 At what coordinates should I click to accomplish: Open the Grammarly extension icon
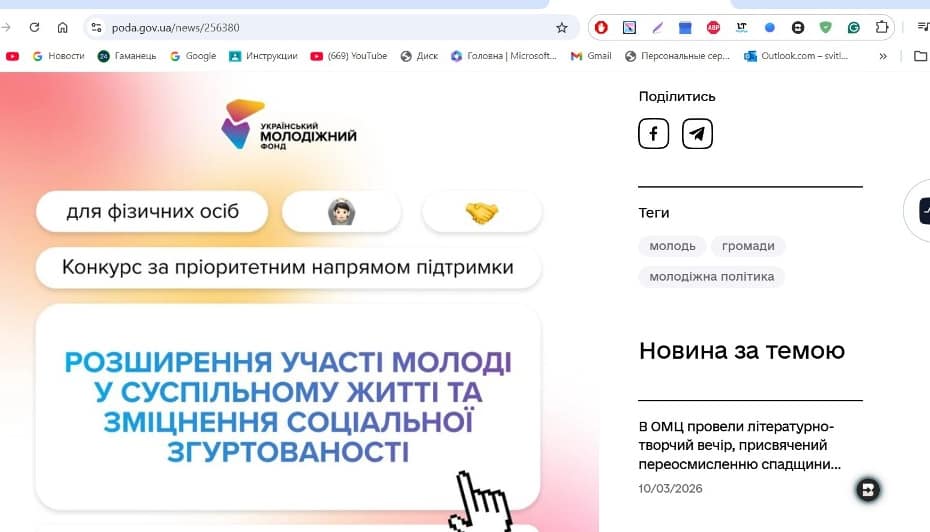(853, 27)
